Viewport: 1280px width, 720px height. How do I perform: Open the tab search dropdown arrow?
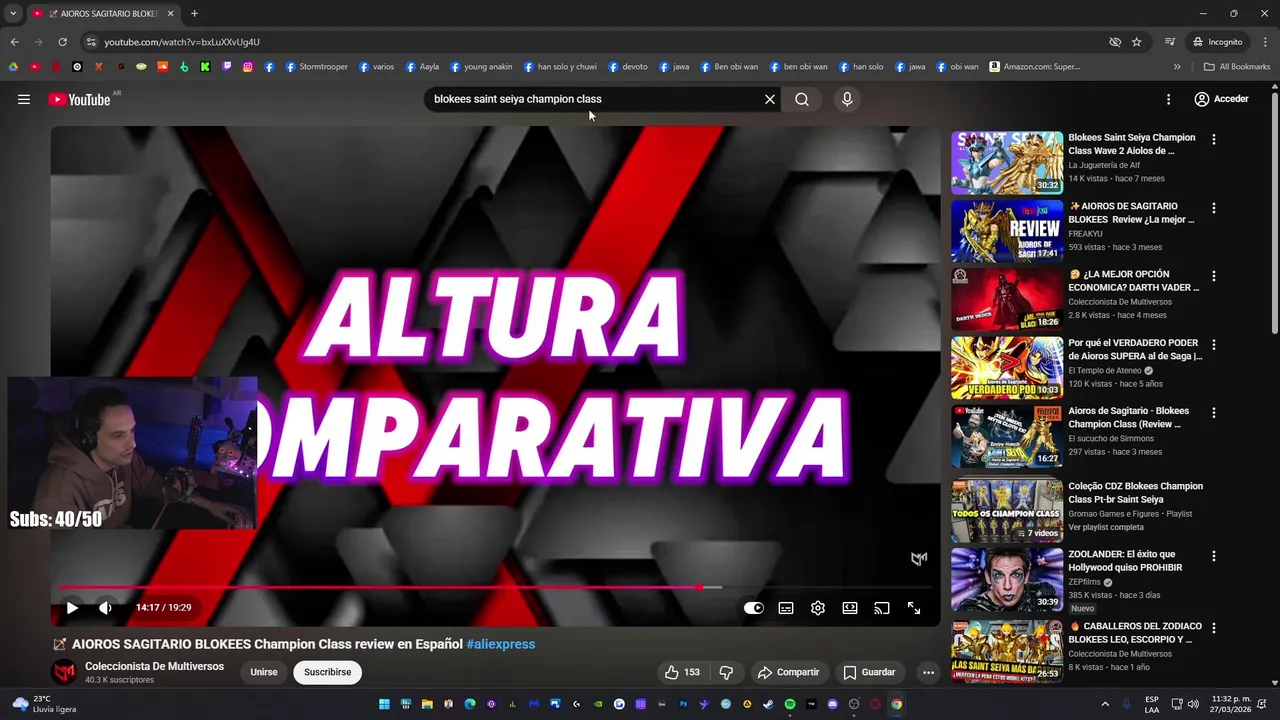[13, 14]
